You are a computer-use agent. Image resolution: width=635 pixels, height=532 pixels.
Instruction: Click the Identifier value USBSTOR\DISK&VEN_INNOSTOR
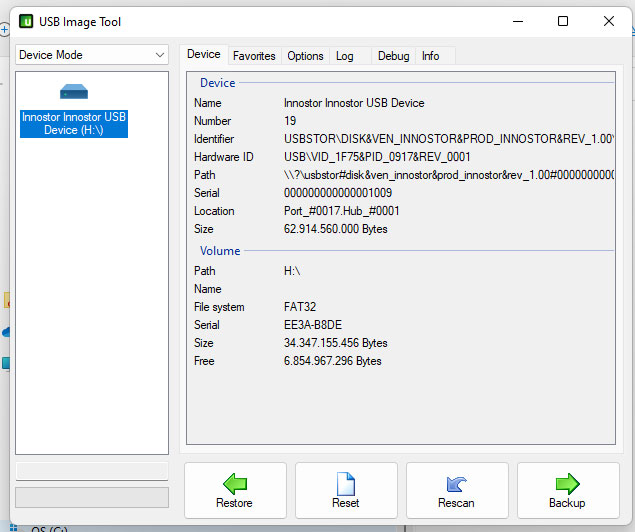click(x=449, y=139)
